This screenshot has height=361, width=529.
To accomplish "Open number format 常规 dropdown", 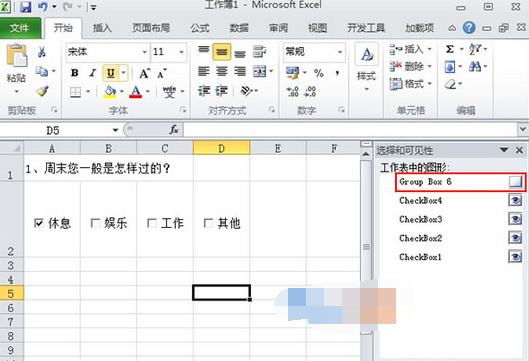I will [340, 52].
